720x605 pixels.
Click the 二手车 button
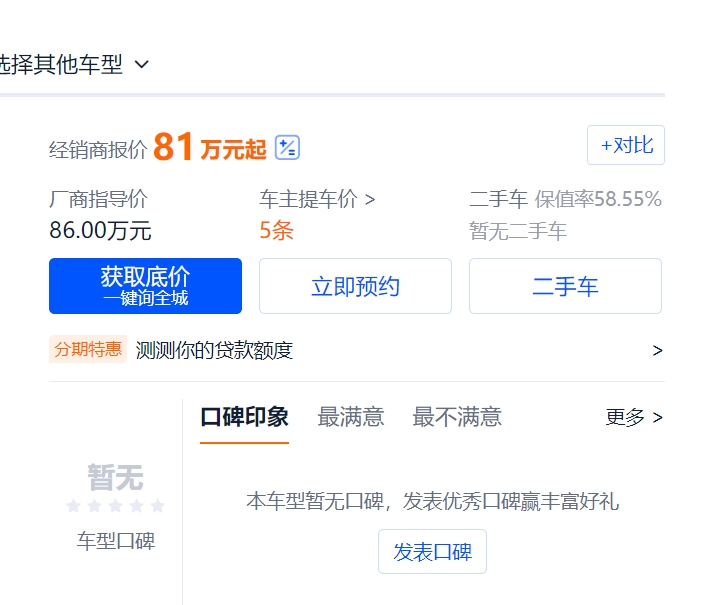click(565, 286)
